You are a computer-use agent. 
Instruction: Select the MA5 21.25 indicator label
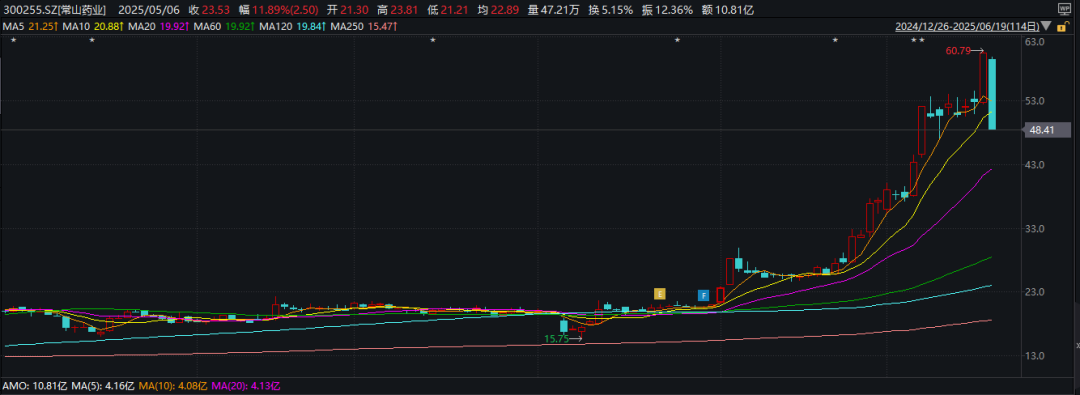(x=30, y=27)
